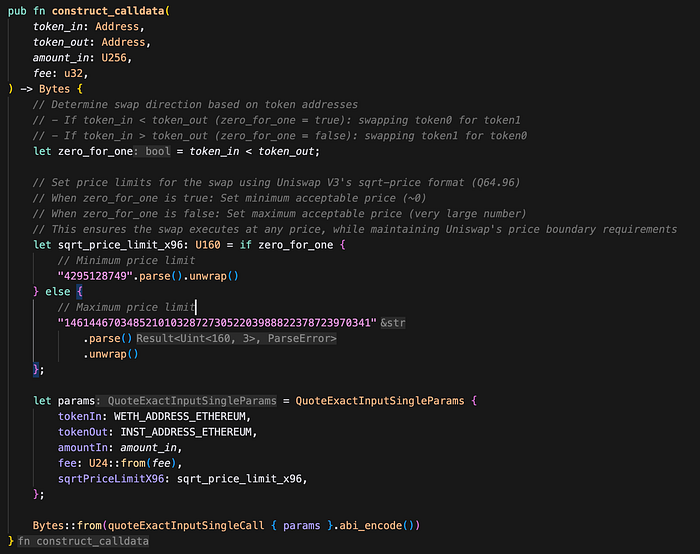This screenshot has width=700, height=554.
Task: Click the '&str' inlay hint
Action: [x=392, y=323]
